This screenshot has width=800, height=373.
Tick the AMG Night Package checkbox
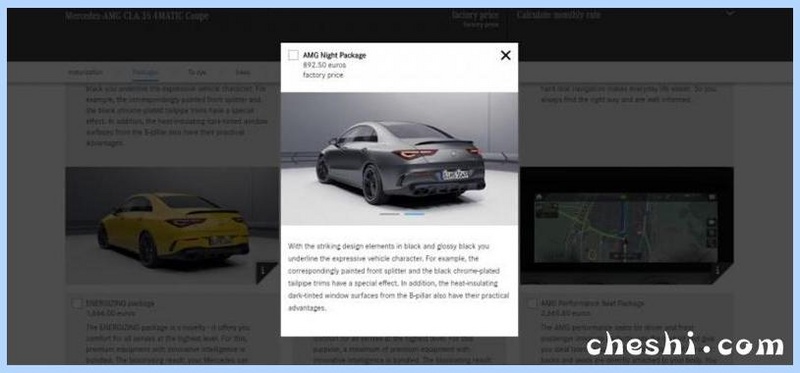click(x=293, y=55)
